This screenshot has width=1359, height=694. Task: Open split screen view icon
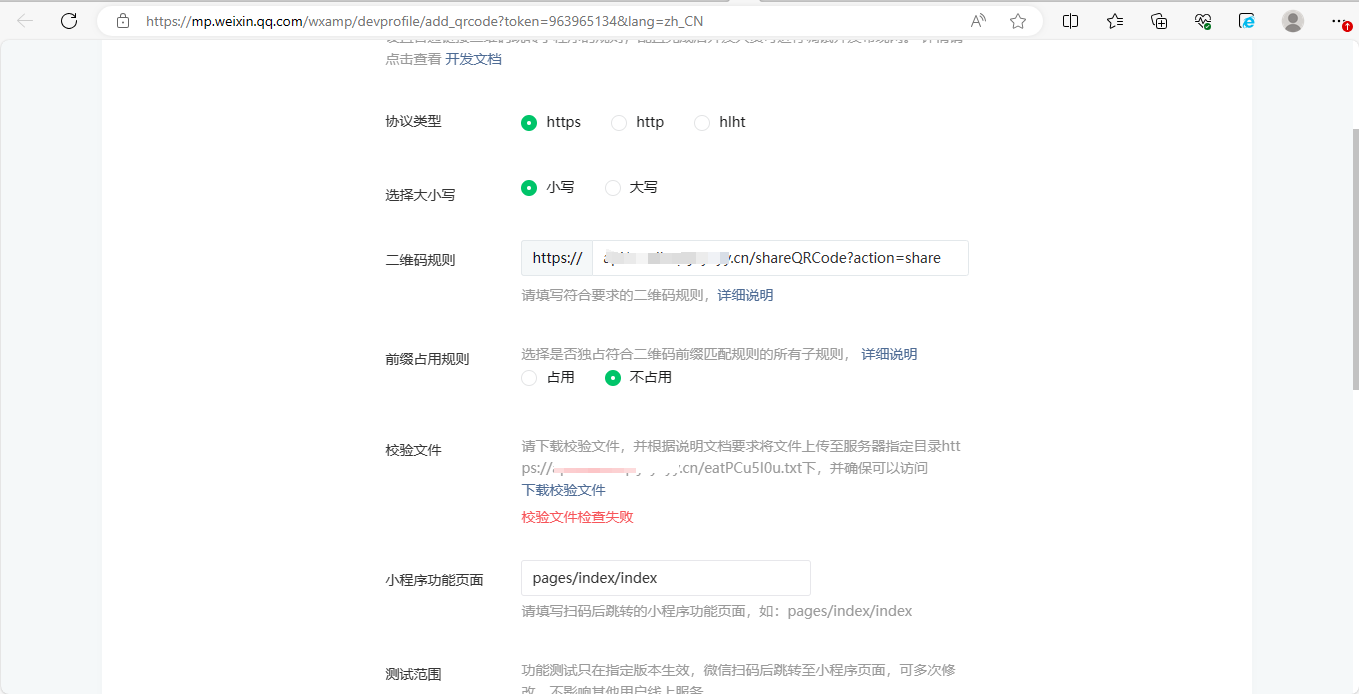pos(1070,21)
